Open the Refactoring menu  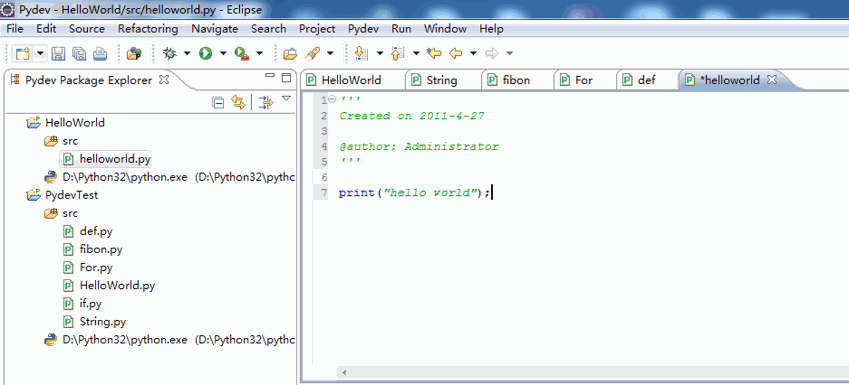148,29
